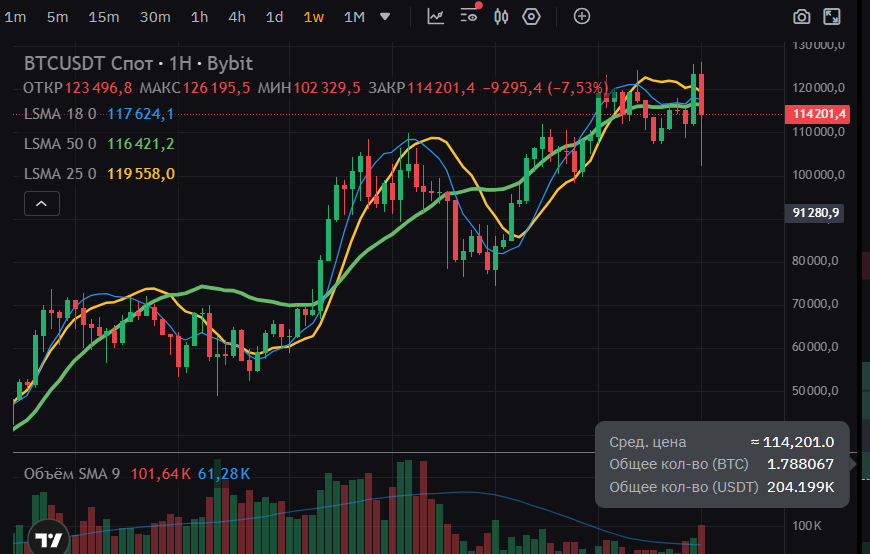
Task: Click the circled plus add icon
Action: coord(581,16)
